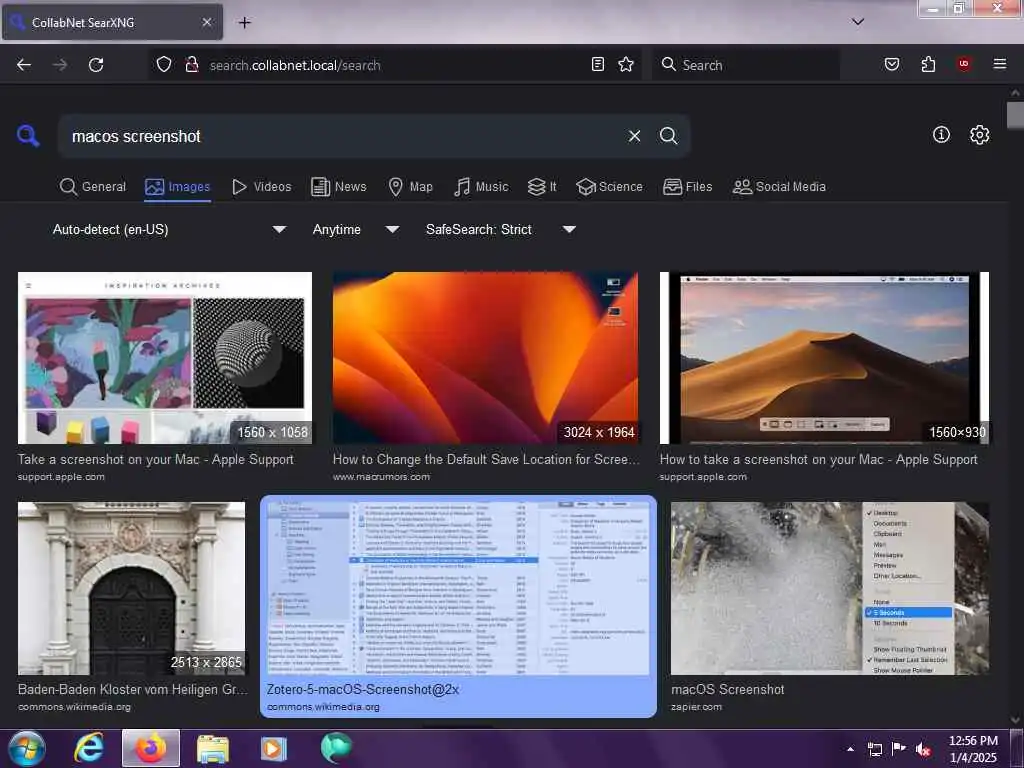Screen dimensions: 1024x768
Task: Open the tracking protection shield icon
Action: point(164,65)
